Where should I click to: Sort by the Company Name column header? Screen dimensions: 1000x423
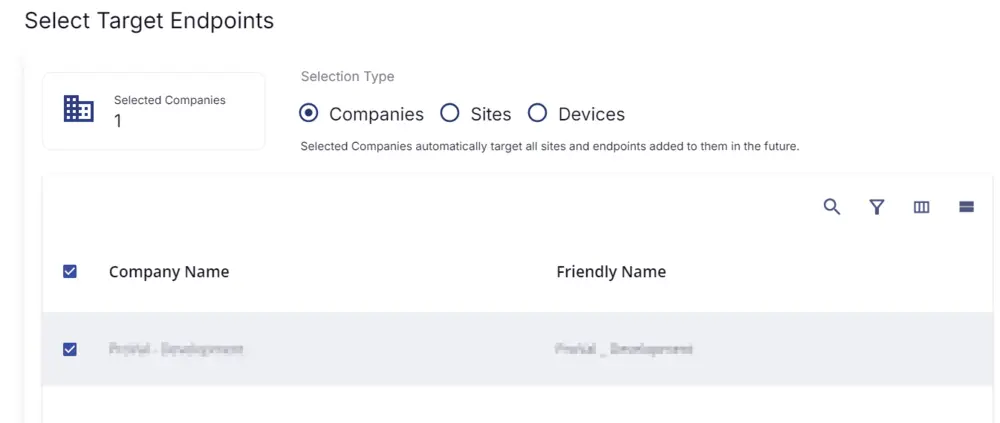pyautogui.click(x=169, y=272)
